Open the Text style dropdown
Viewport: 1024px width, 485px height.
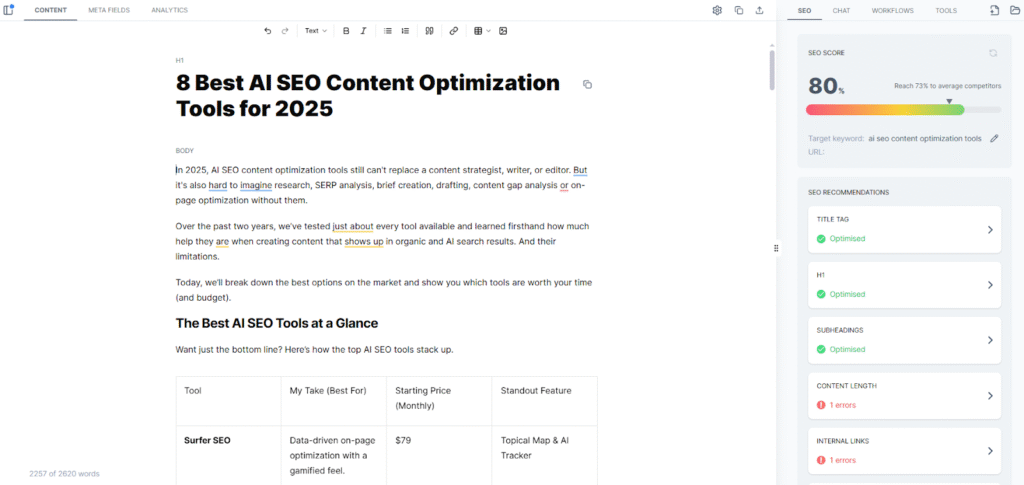[x=315, y=31]
